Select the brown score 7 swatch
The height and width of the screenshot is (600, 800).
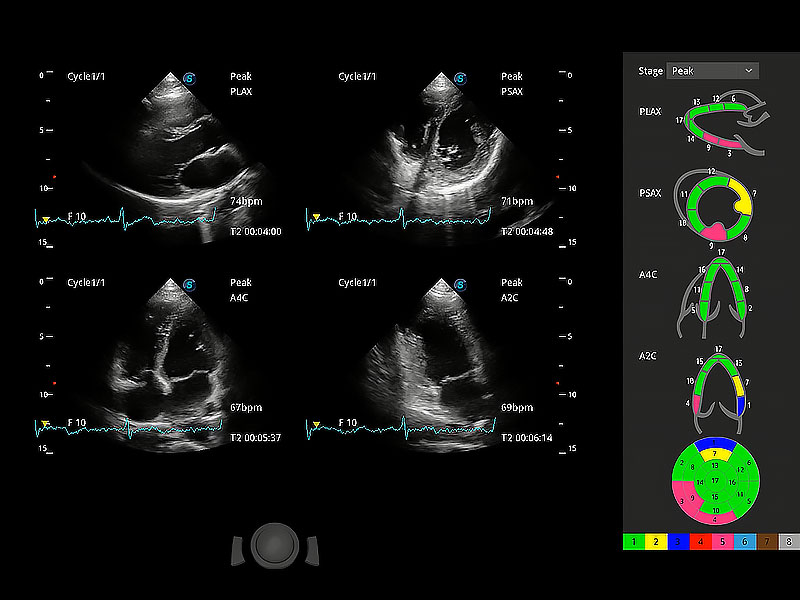766,541
